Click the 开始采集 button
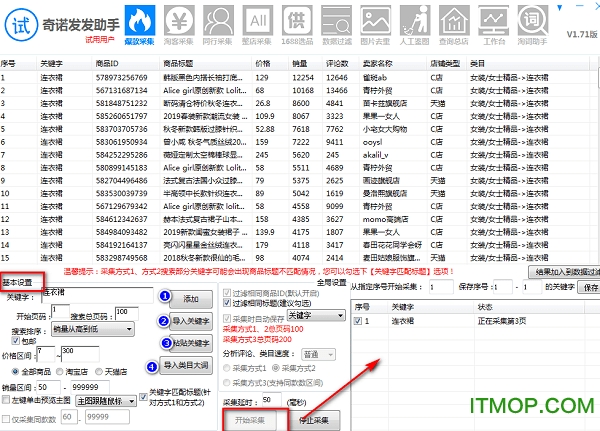The width and height of the screenshot is (600, 431). click(x=250, y=420)
